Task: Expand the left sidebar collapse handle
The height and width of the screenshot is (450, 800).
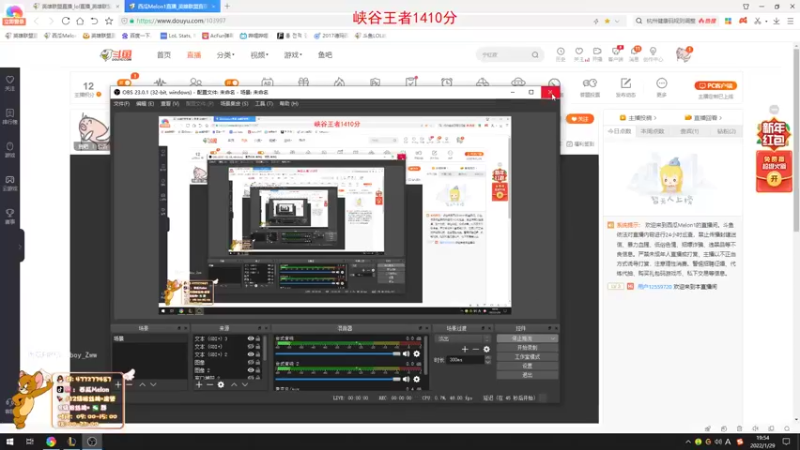Action: (x=20, y=246)
